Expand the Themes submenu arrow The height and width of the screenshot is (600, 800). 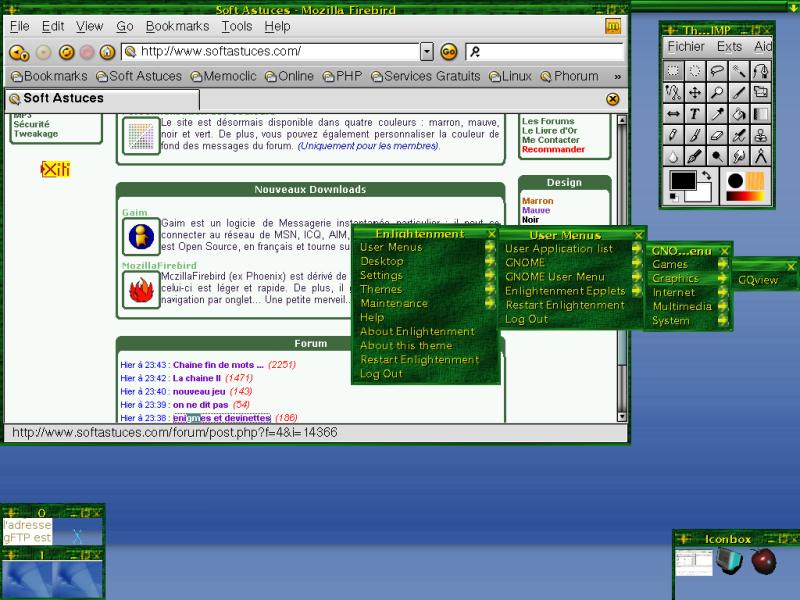click(489, 289)
